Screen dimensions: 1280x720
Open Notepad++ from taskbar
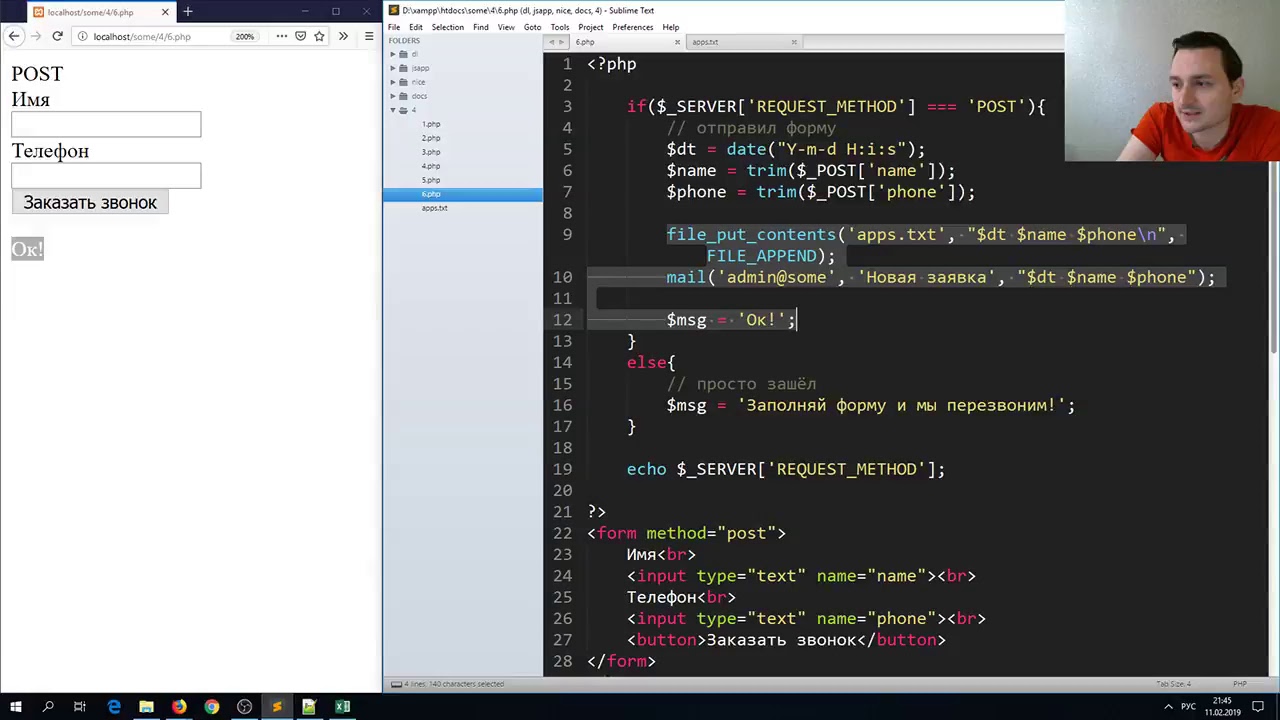pos(309,707)
